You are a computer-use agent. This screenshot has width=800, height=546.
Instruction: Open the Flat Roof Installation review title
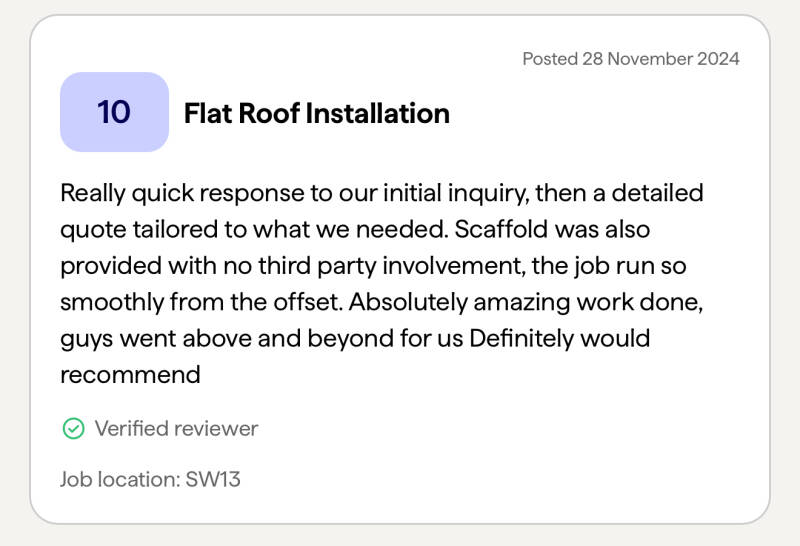point(316,113)
